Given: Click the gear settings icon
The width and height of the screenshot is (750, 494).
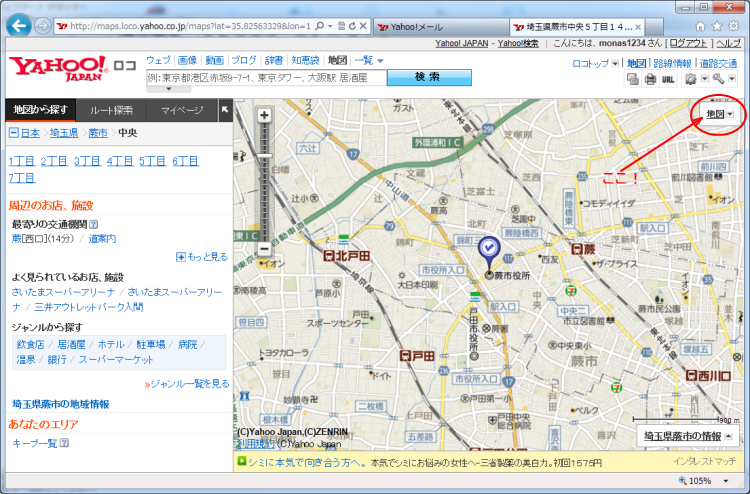Looking at the screenshot, I should pos(692,80).
